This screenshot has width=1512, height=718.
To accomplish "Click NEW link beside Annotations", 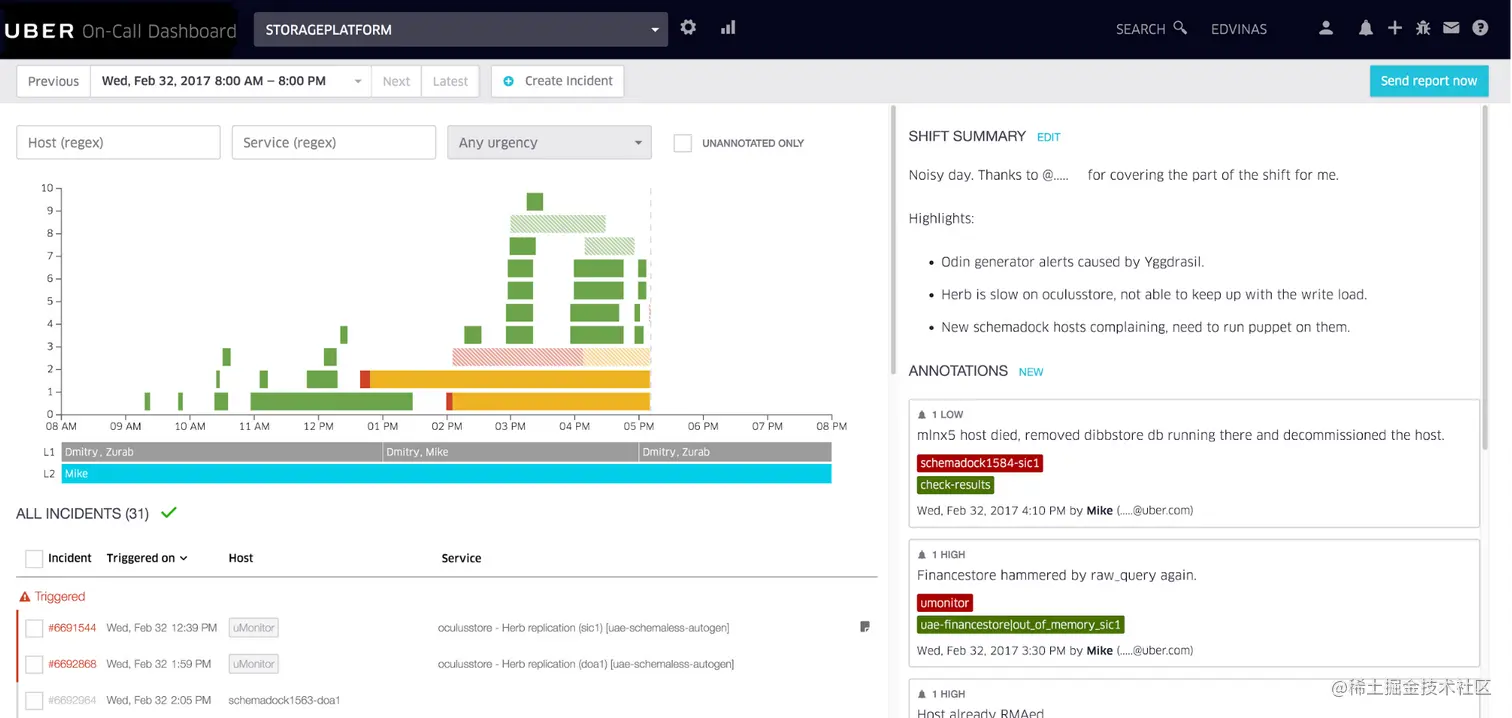I will point(1031,372).
